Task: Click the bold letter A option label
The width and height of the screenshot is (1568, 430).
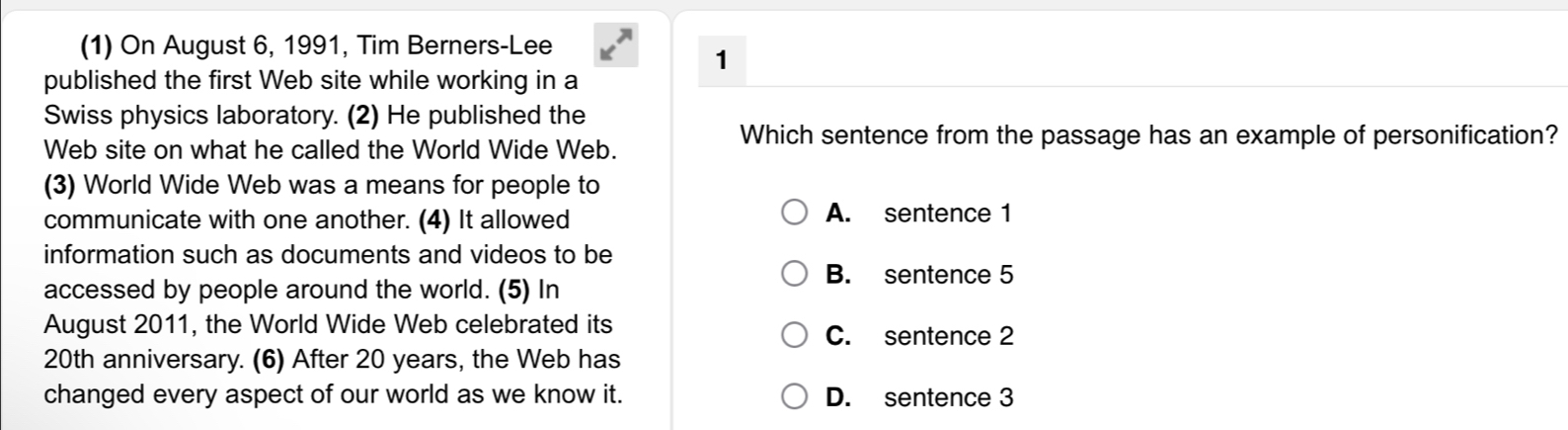Action: (x=838, y=214)
